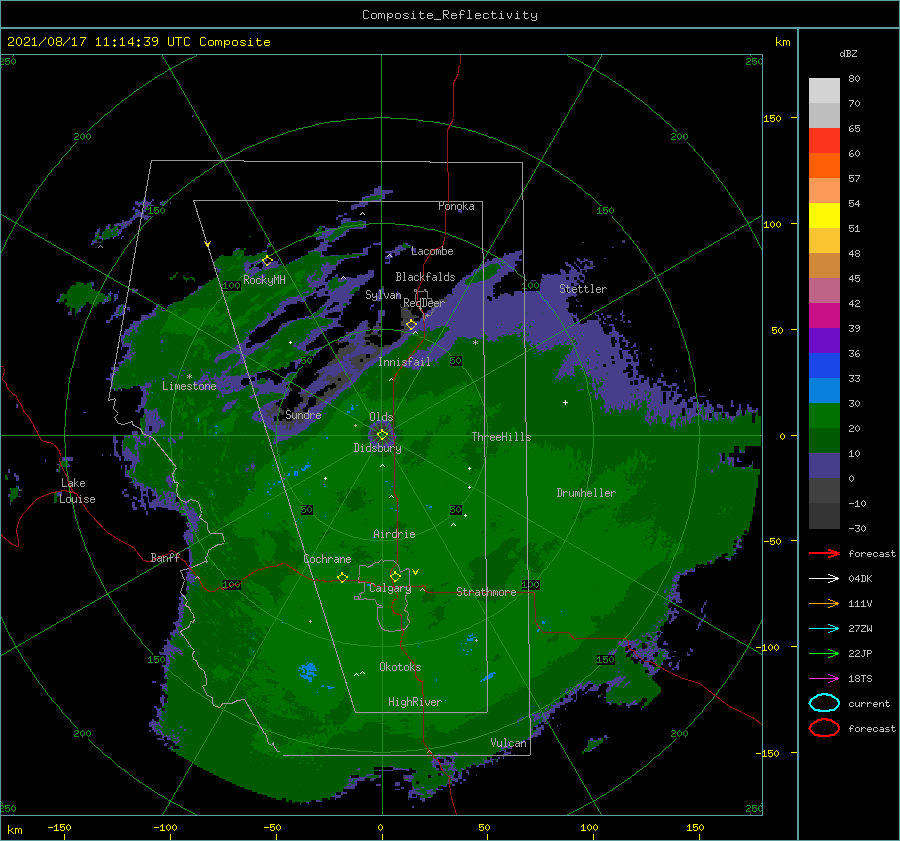Pick the pink swatch between 45 and 42

coord(824,290)
